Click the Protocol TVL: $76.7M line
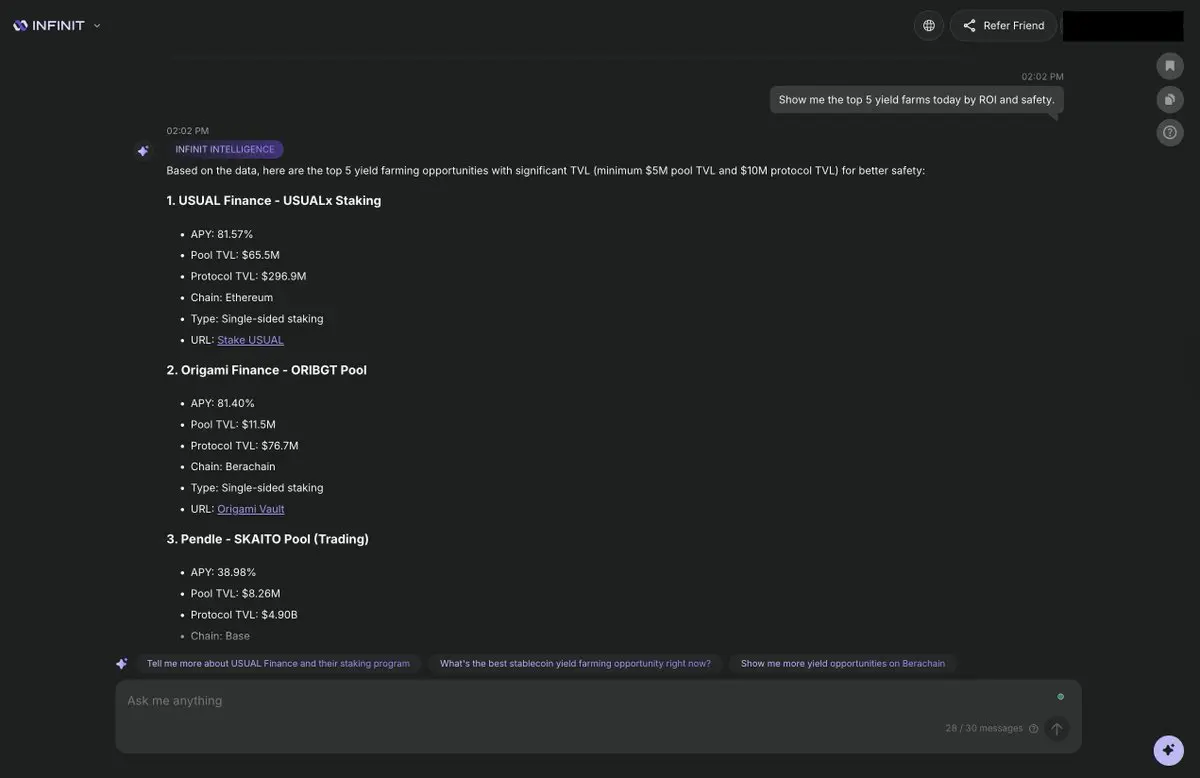Image resolution: width=1200 pixels, height=778 pixels. pyautogui.click(x=245, y=446)
